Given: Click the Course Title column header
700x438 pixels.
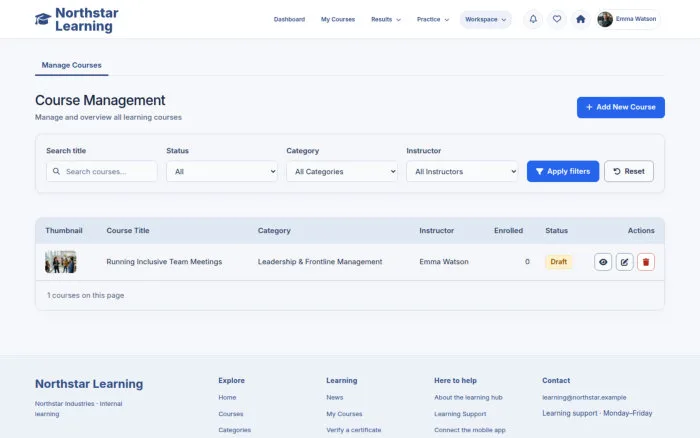Looking at the screenshot, I should 128,231.
